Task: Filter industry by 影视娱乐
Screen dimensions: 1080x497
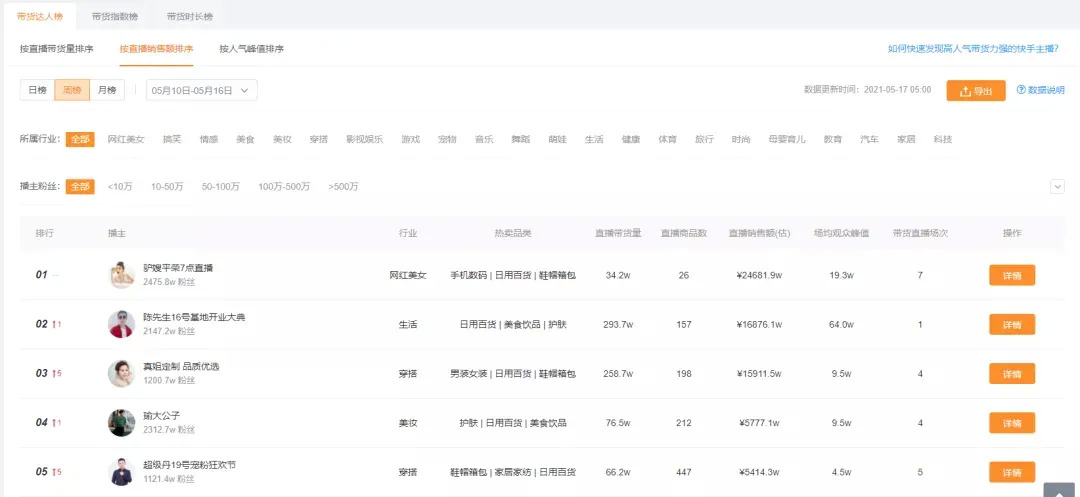Action: coord(365,139)
